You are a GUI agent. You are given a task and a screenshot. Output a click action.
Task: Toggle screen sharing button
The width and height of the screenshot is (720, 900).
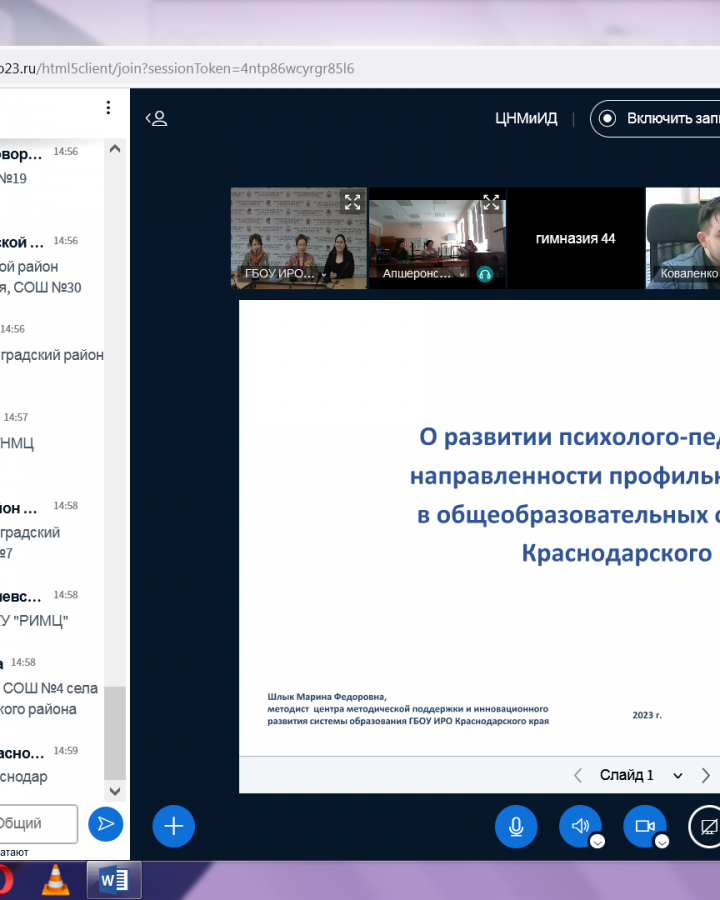[x=707, y=826]
